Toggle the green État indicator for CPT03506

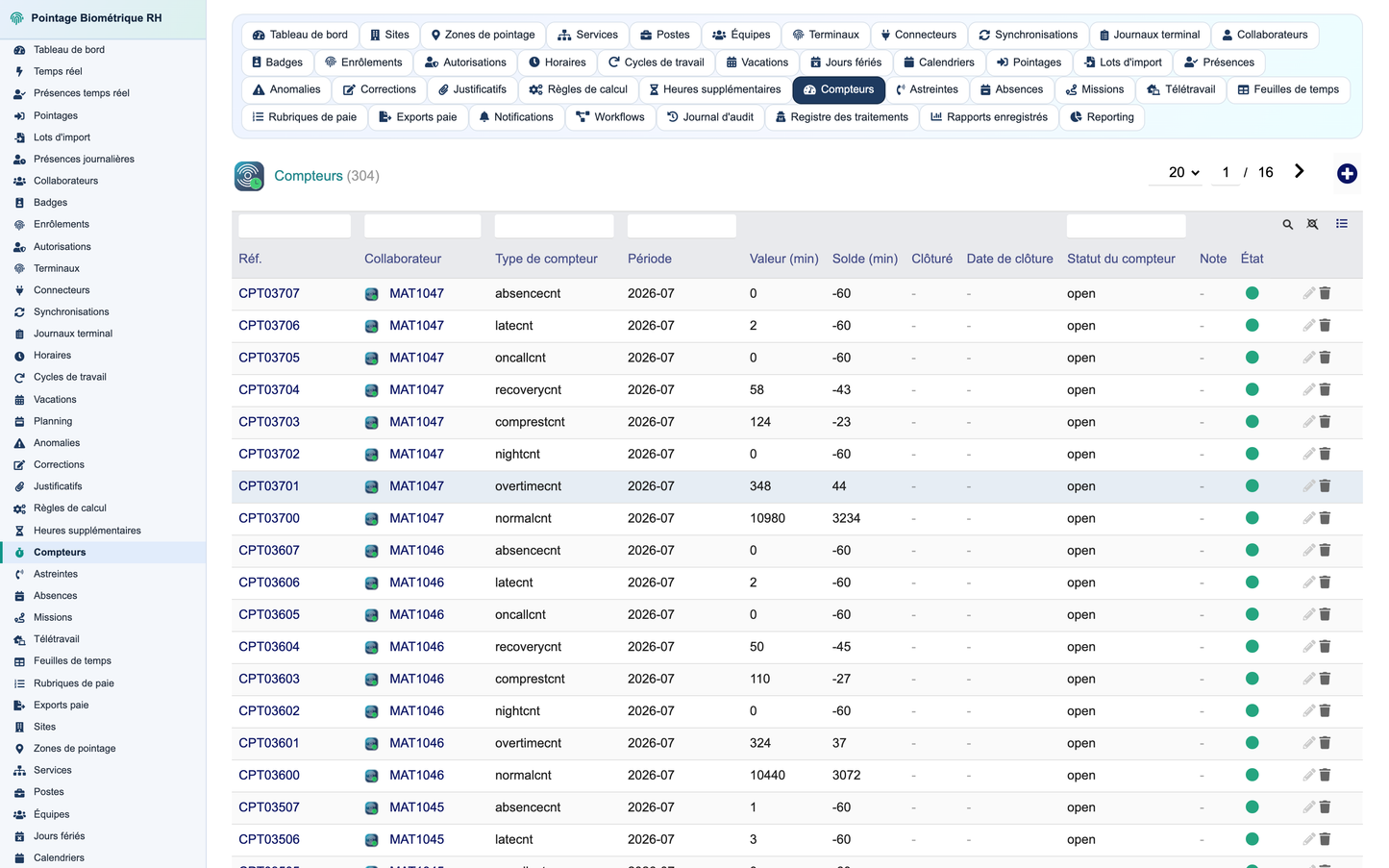point(1252,839)
